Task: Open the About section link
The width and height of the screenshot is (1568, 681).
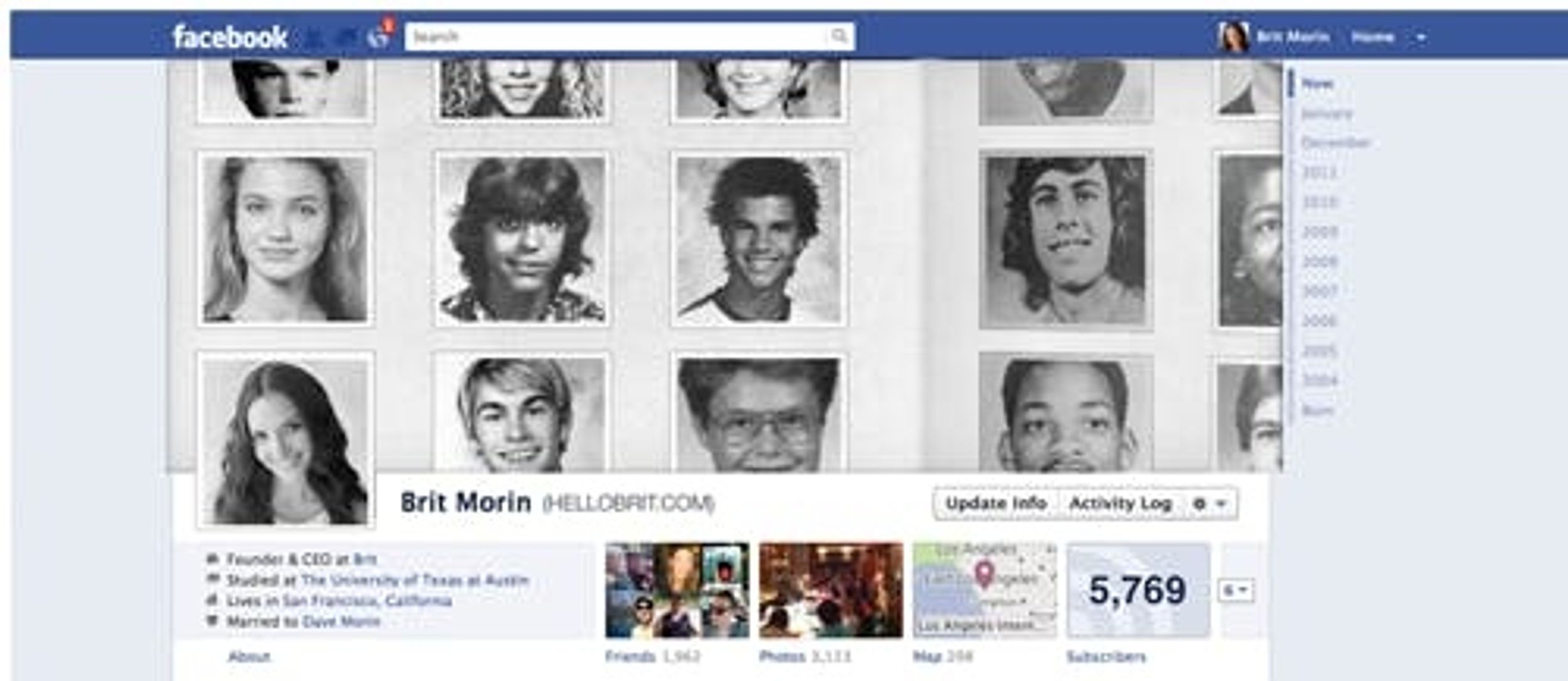Action: (x=249, y=657)
